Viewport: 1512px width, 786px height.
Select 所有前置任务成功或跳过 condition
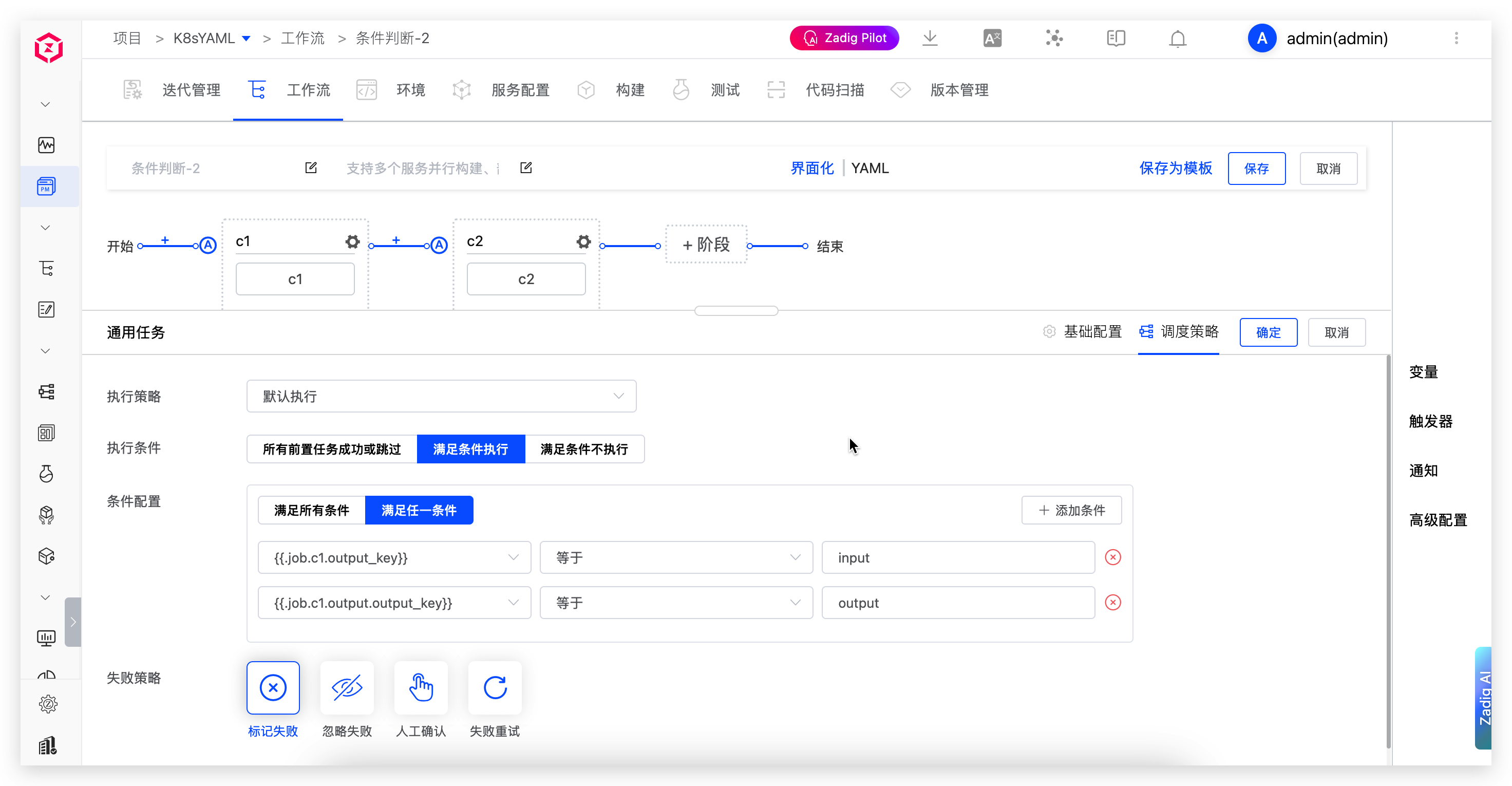coord(332,449)
